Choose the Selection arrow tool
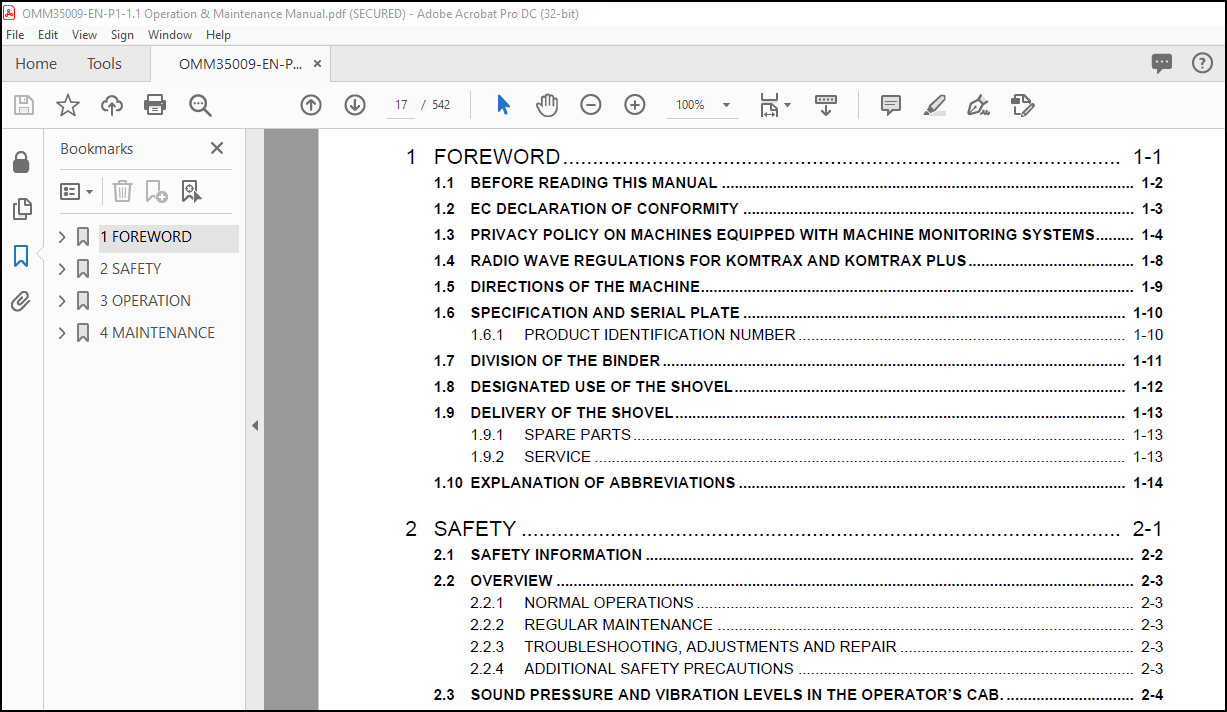The width and height of the screenshot is (1227, 712). point(503,105)
